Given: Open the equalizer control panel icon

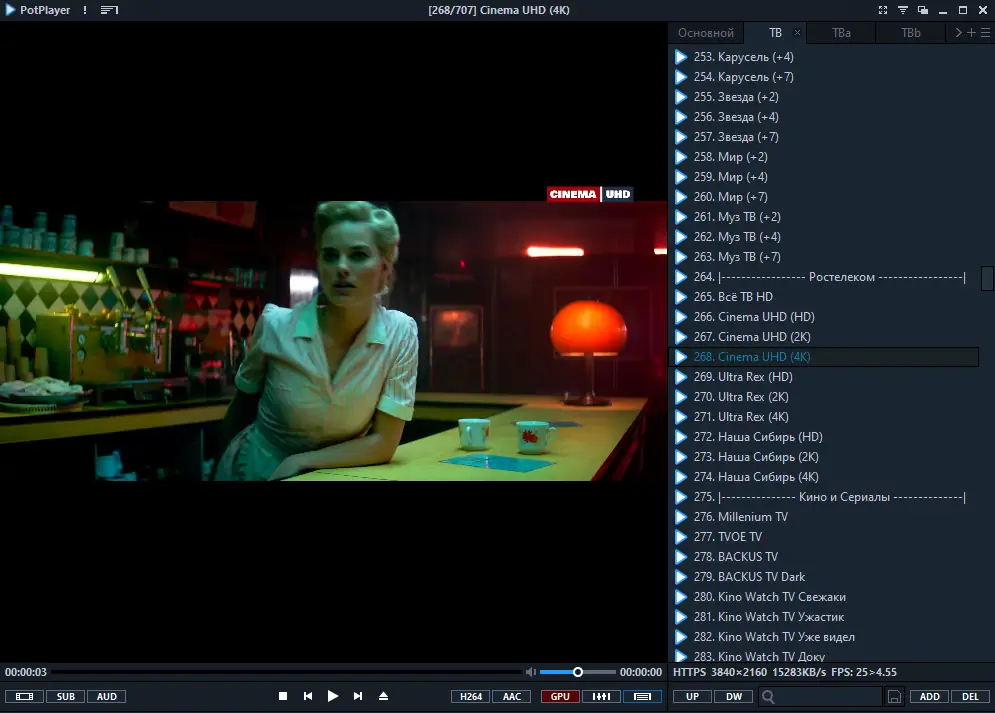Looking at the screenshot, I should (602, 697).
